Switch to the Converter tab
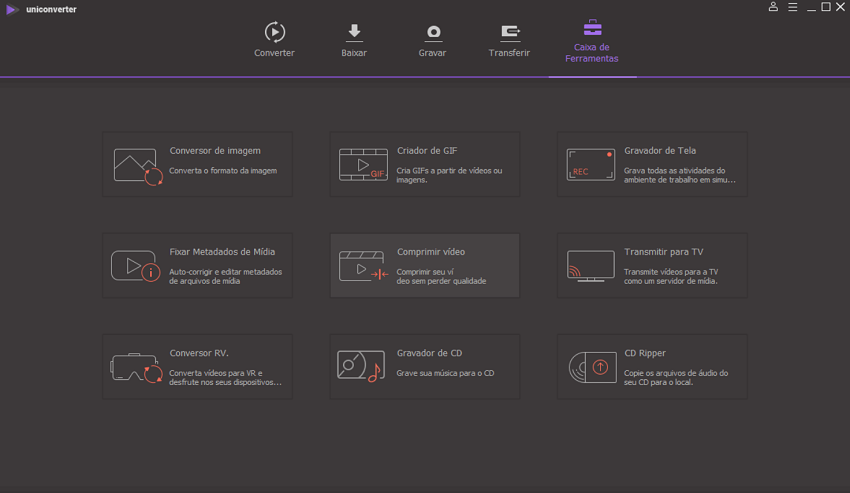 pyautogui.click(x=274, y=40)
